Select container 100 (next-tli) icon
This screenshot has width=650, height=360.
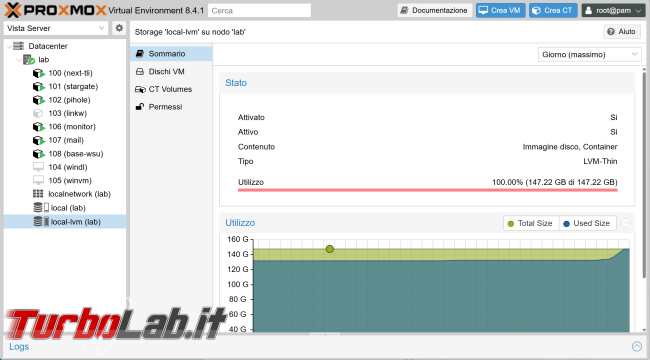(39, 73)
